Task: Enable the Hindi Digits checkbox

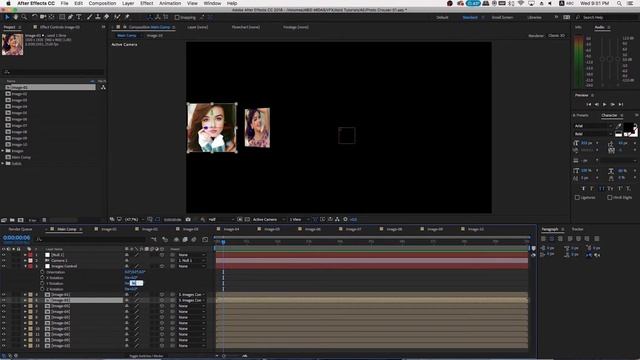Action: click(609, 198)
